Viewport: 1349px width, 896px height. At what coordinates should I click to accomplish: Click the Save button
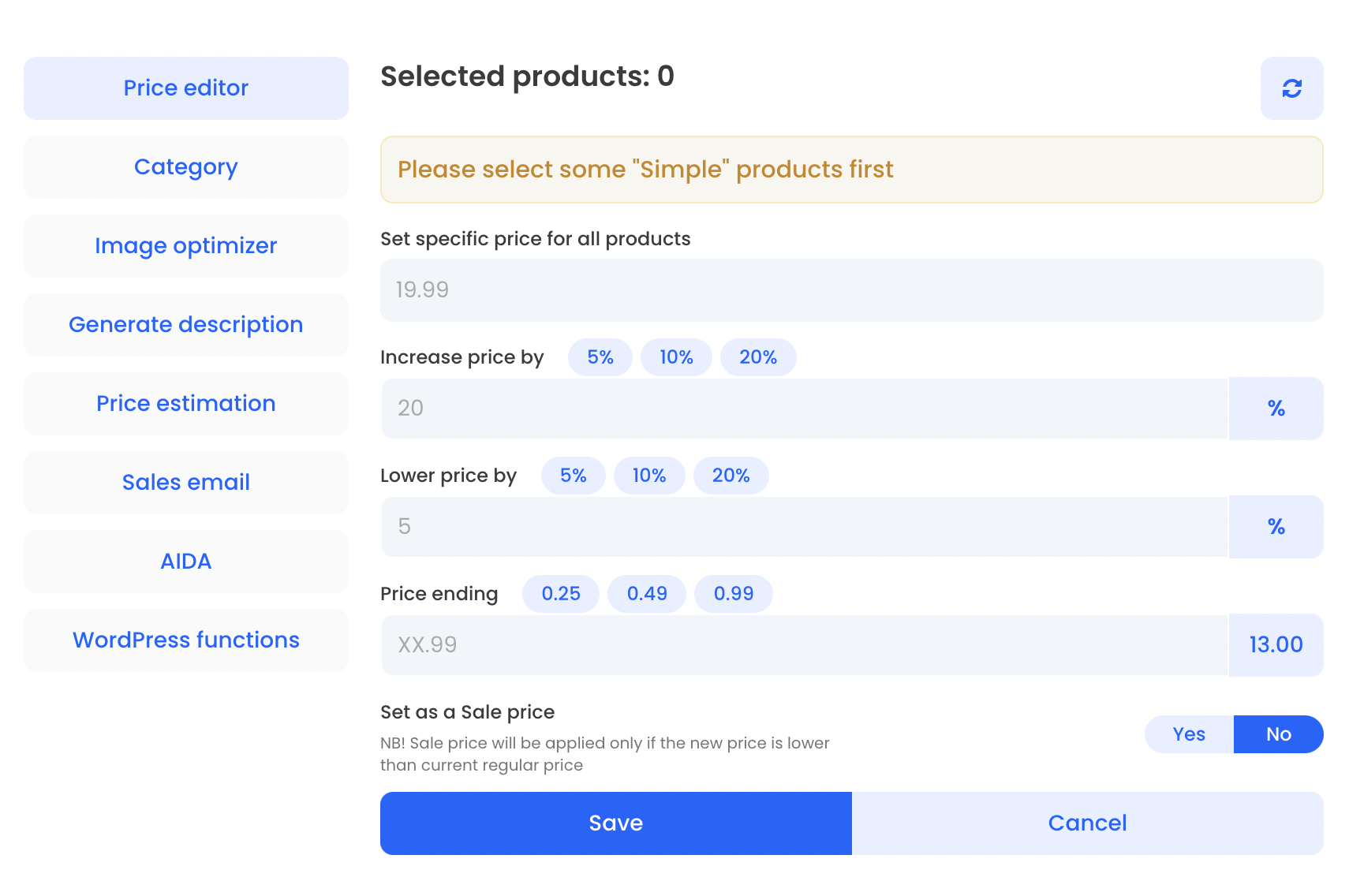[x=616, y=823]
